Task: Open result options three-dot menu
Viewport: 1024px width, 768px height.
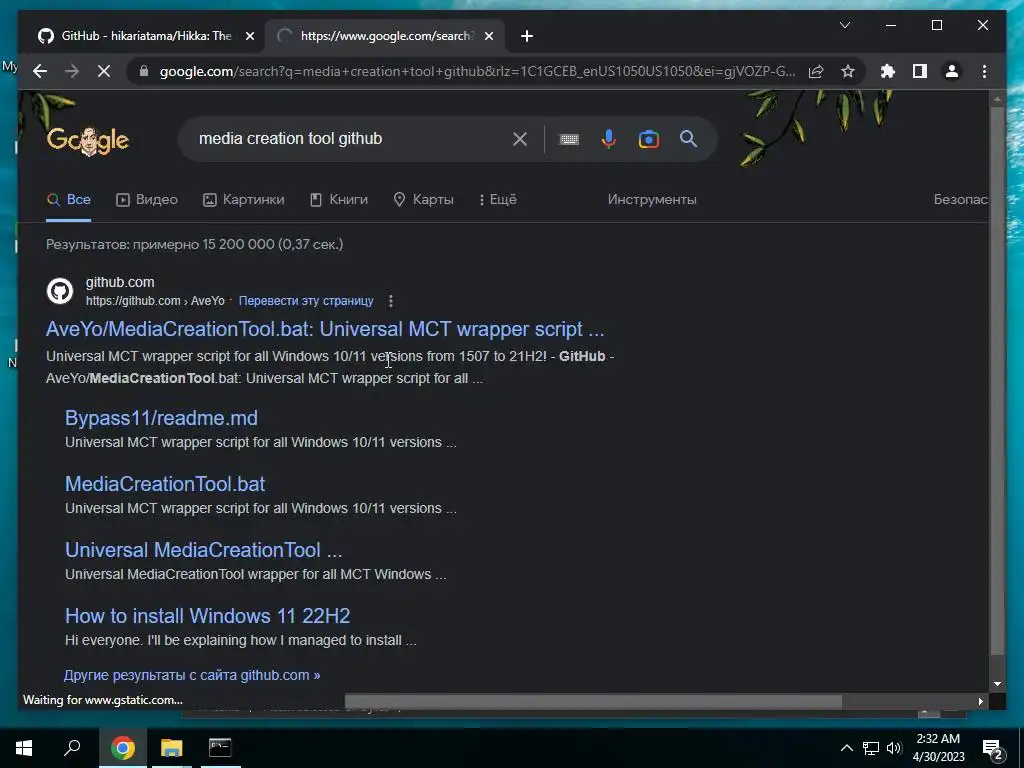Action: [391, 301]
